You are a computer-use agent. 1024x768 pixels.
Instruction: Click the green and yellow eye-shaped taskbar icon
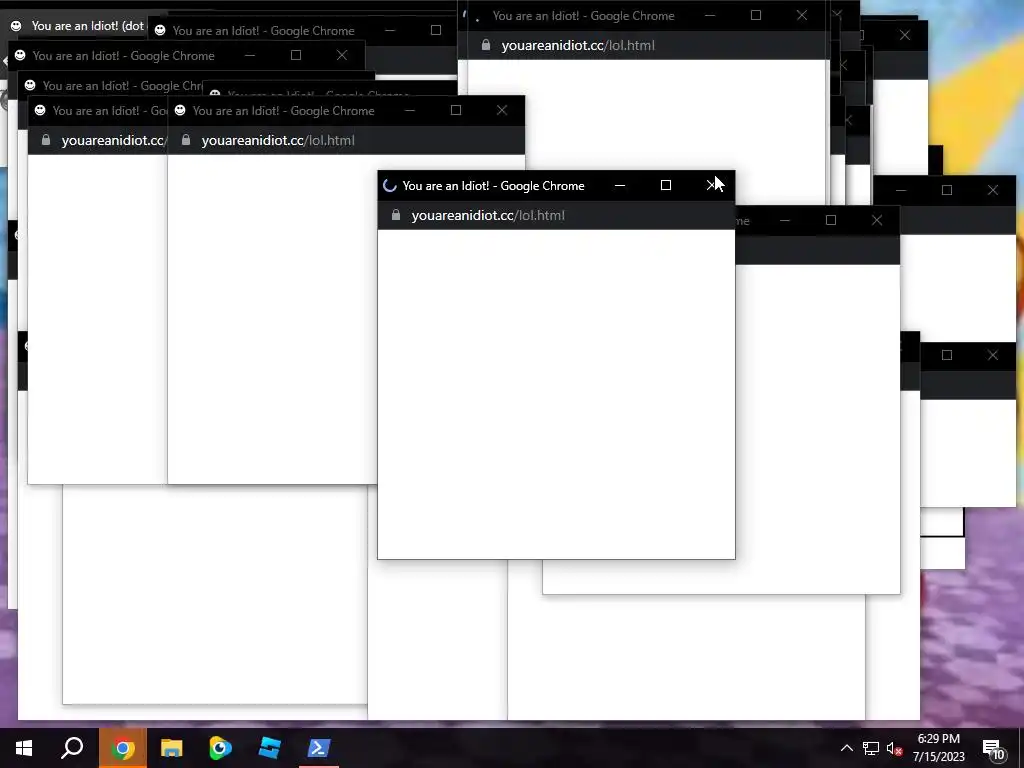(x=220, y=748)
